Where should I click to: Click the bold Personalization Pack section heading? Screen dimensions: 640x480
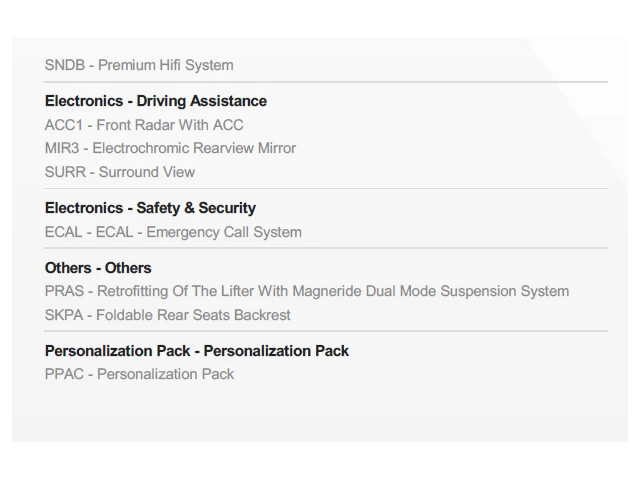point(196,351)
